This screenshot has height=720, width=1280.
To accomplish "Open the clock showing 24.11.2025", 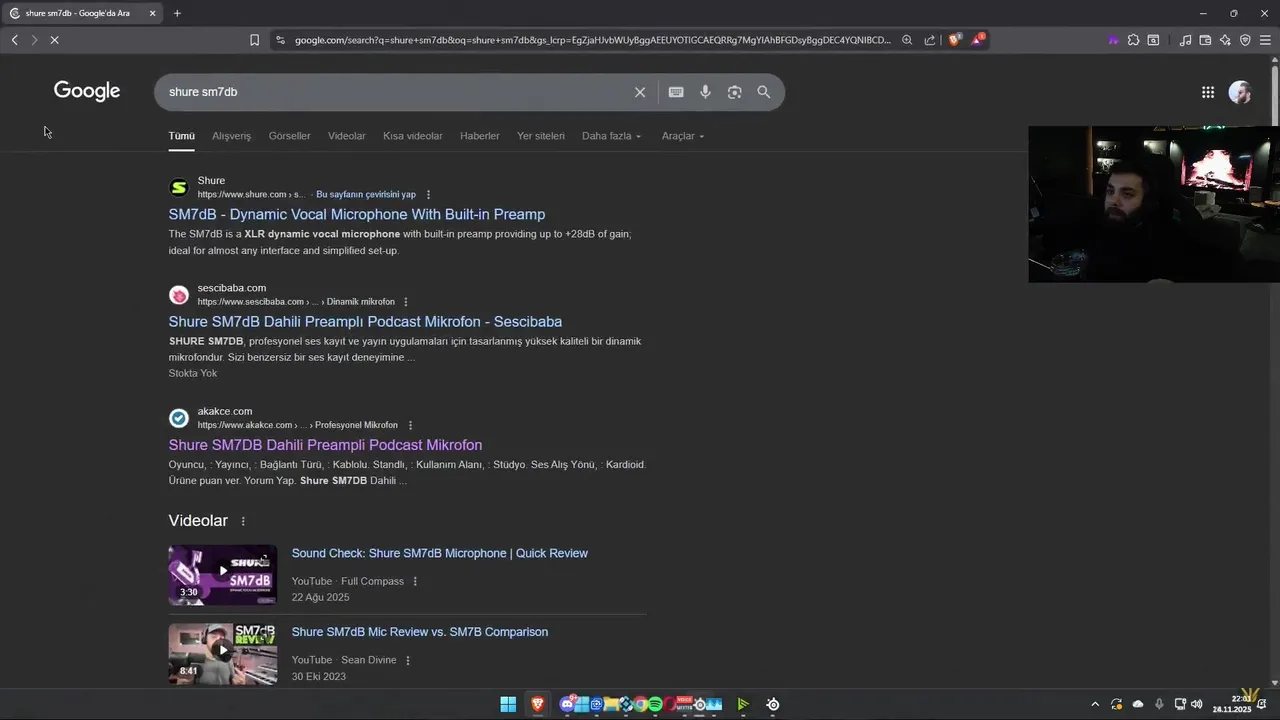I will click(x=1232, y=704).
